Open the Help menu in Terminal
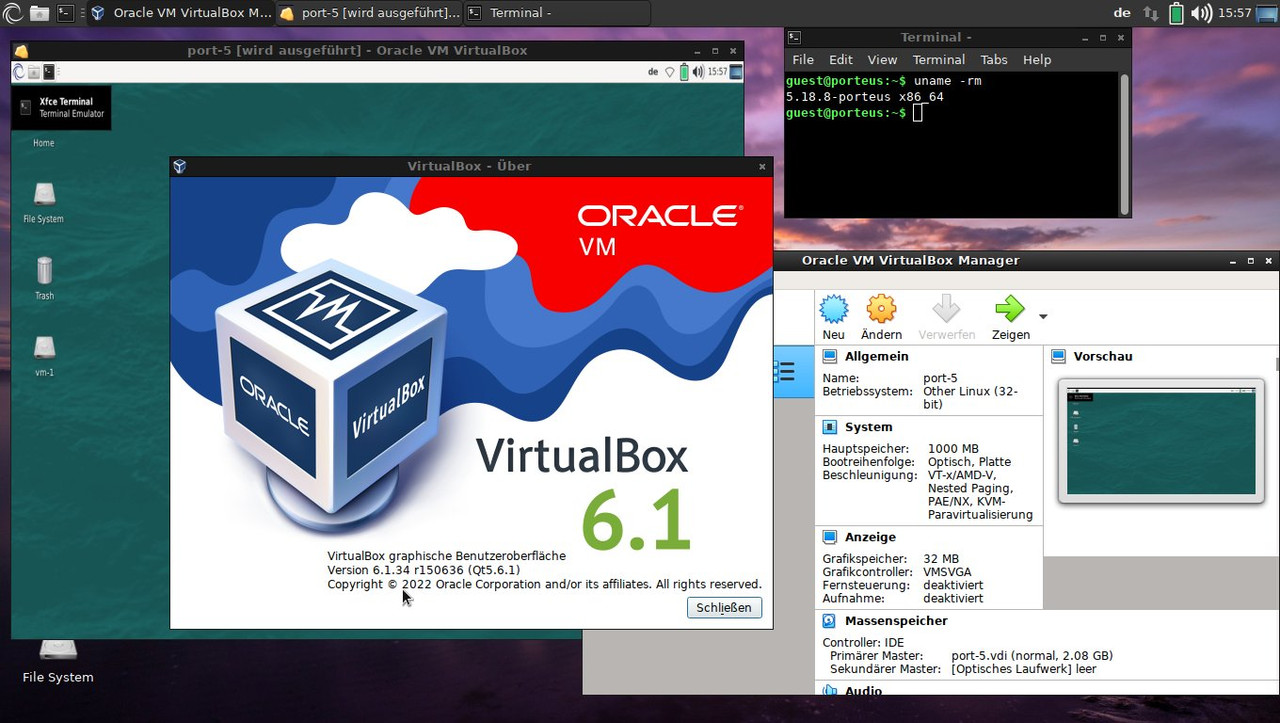The width and height of the screenshot is (1280, 723). click(1037, 60)
